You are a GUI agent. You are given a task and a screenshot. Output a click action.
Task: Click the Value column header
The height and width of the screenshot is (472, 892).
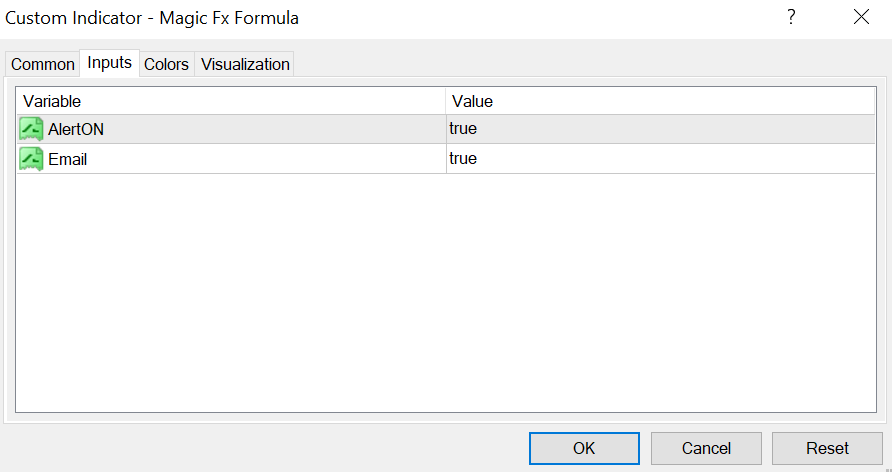pos(472,101)
